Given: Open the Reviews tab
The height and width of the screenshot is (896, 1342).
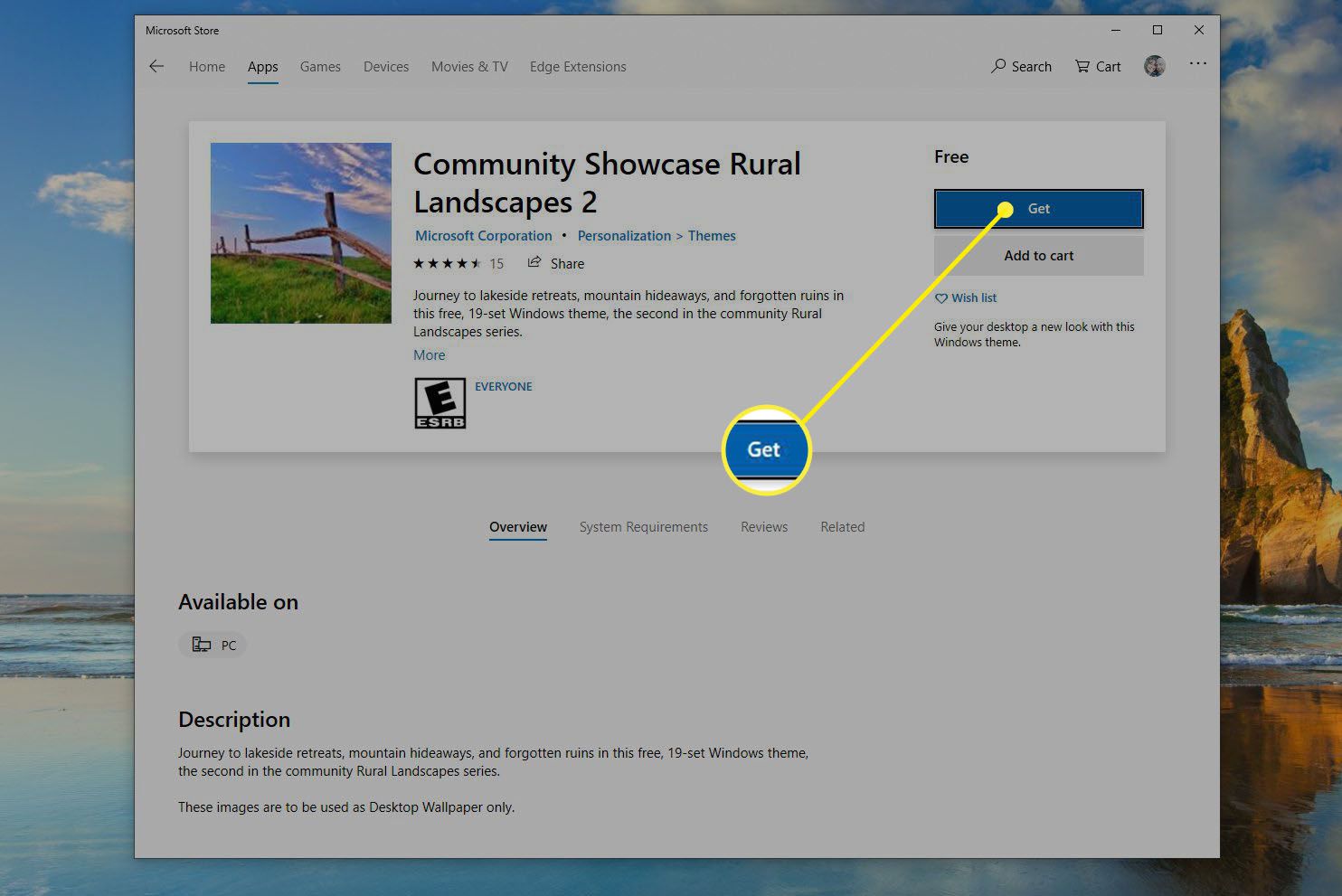Looking at the screenshot, I should point(764,527).
